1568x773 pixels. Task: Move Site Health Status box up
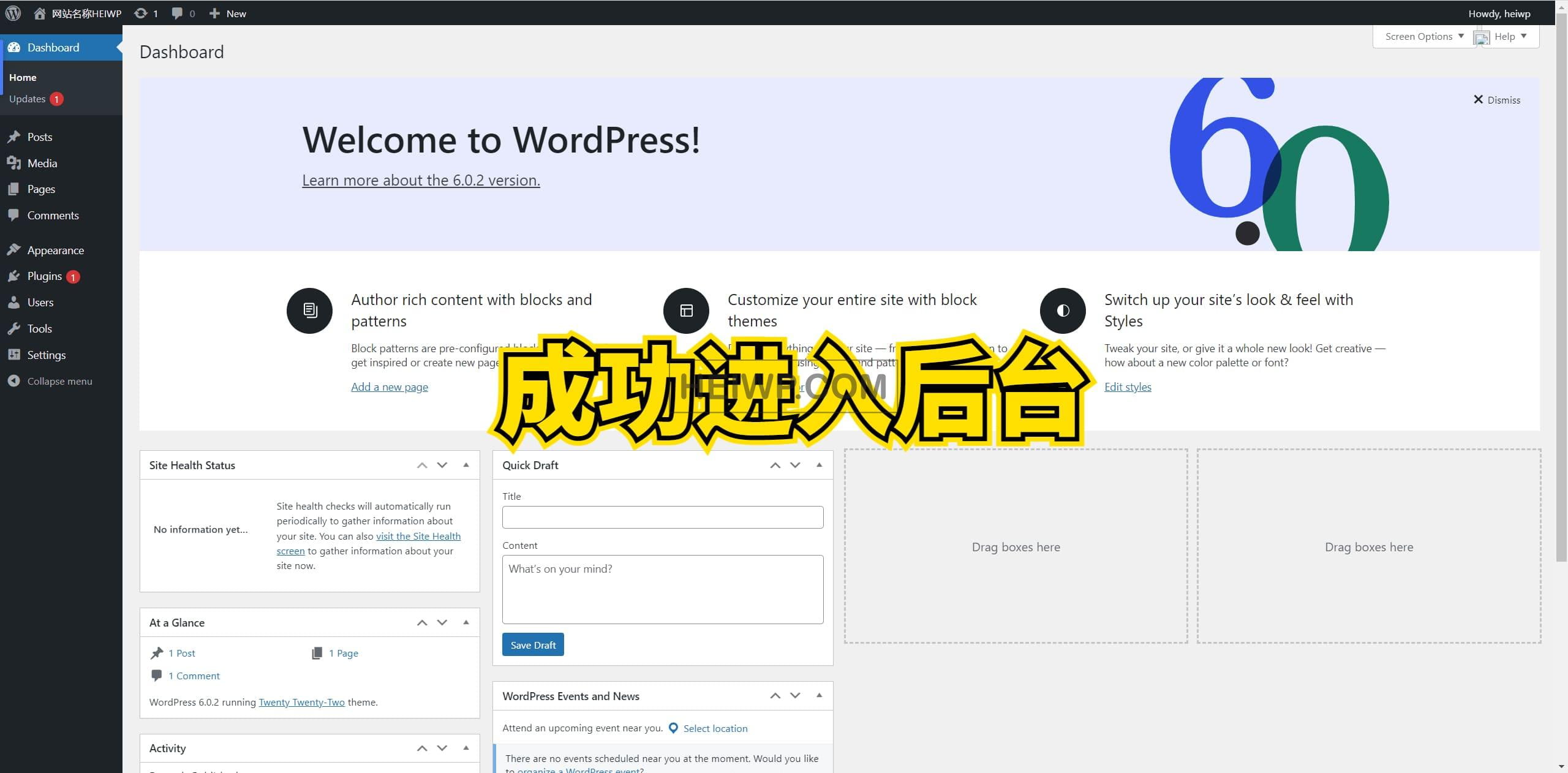[422, 465]
